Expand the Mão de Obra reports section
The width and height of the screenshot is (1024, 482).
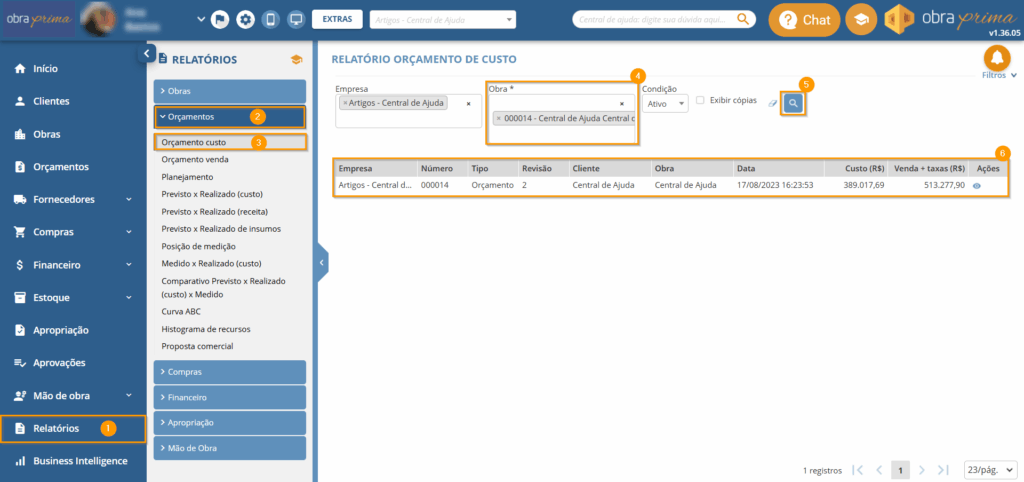click(x=230, y=448)
